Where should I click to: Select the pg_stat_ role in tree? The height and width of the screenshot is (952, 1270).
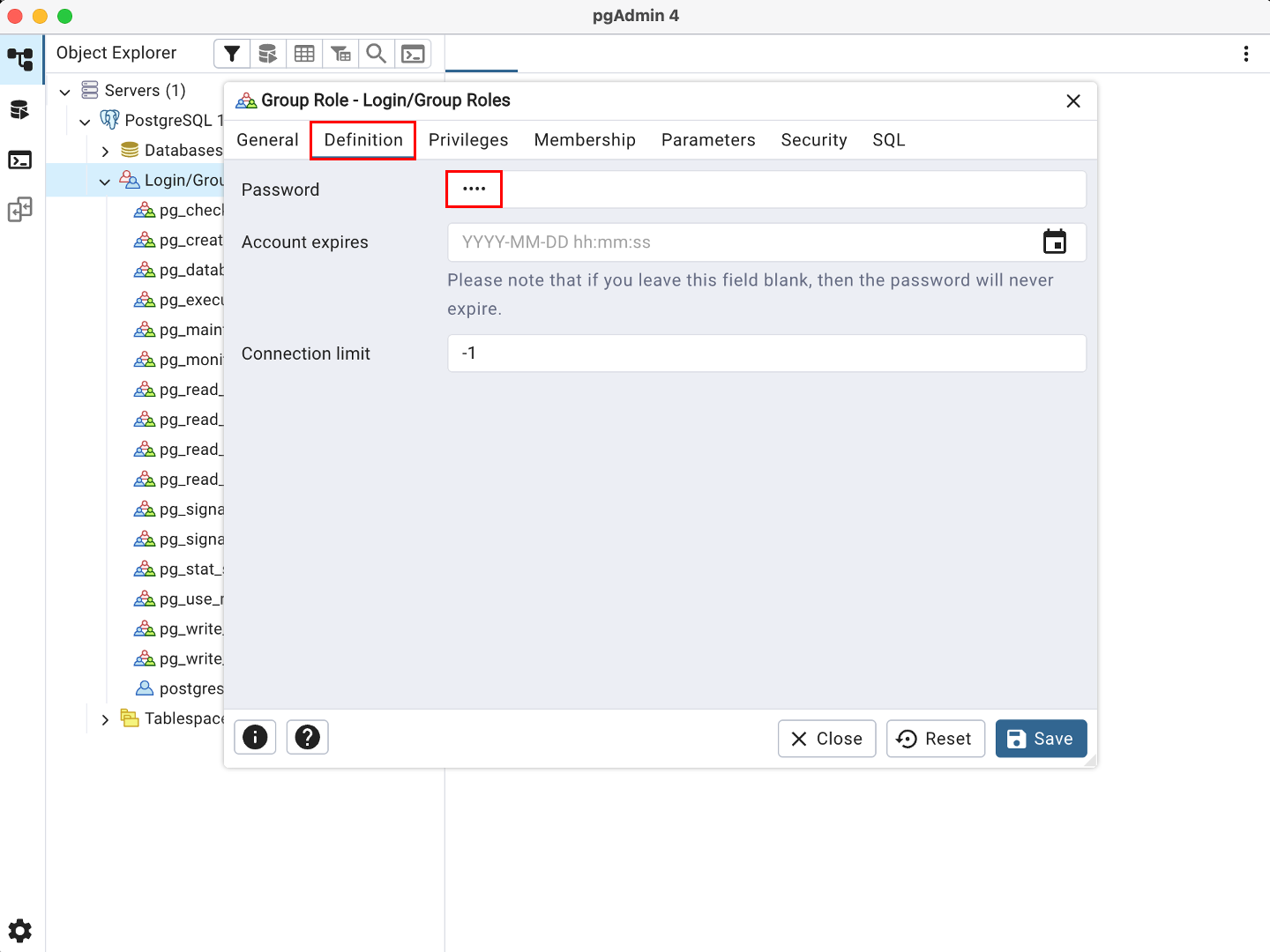tap(191, 569)
